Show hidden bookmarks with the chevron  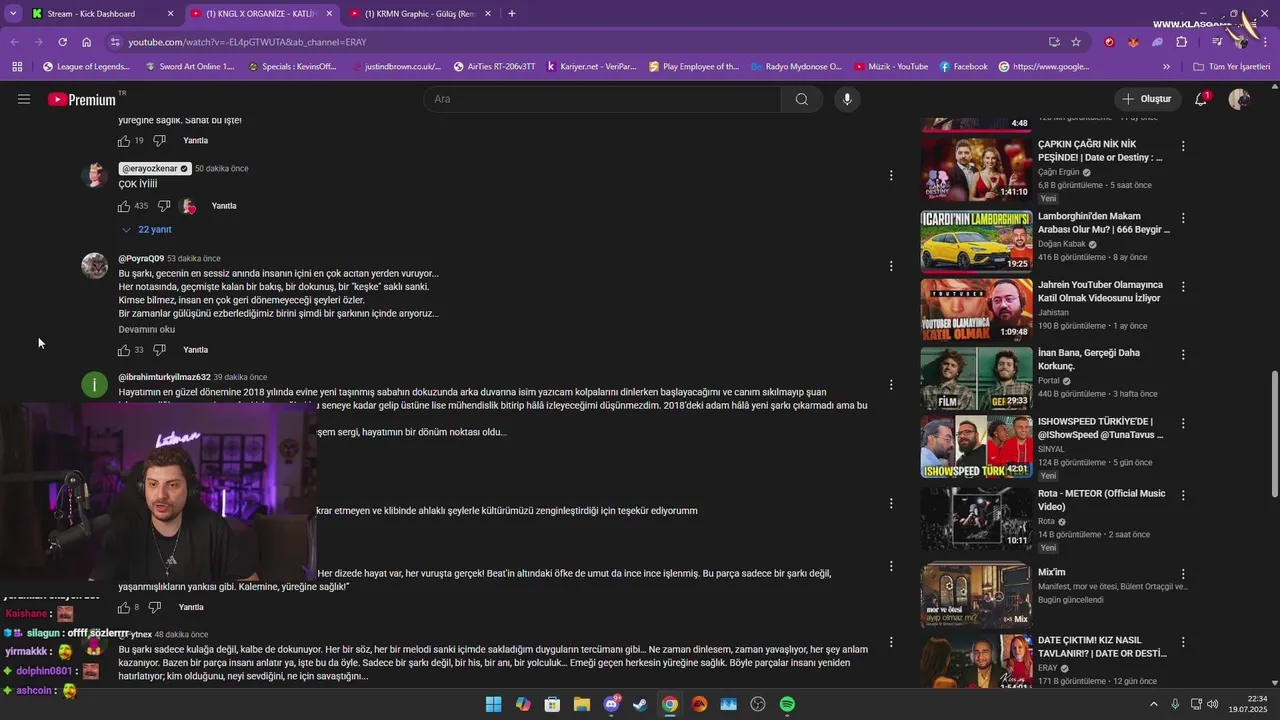[1166, 67]
